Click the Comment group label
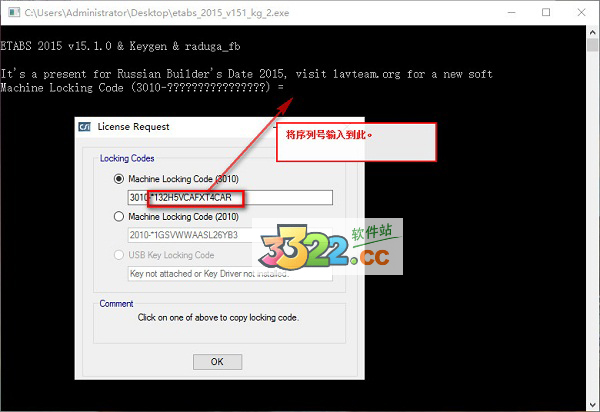This screenshot has height=412, width=600. tap(116, 304)
